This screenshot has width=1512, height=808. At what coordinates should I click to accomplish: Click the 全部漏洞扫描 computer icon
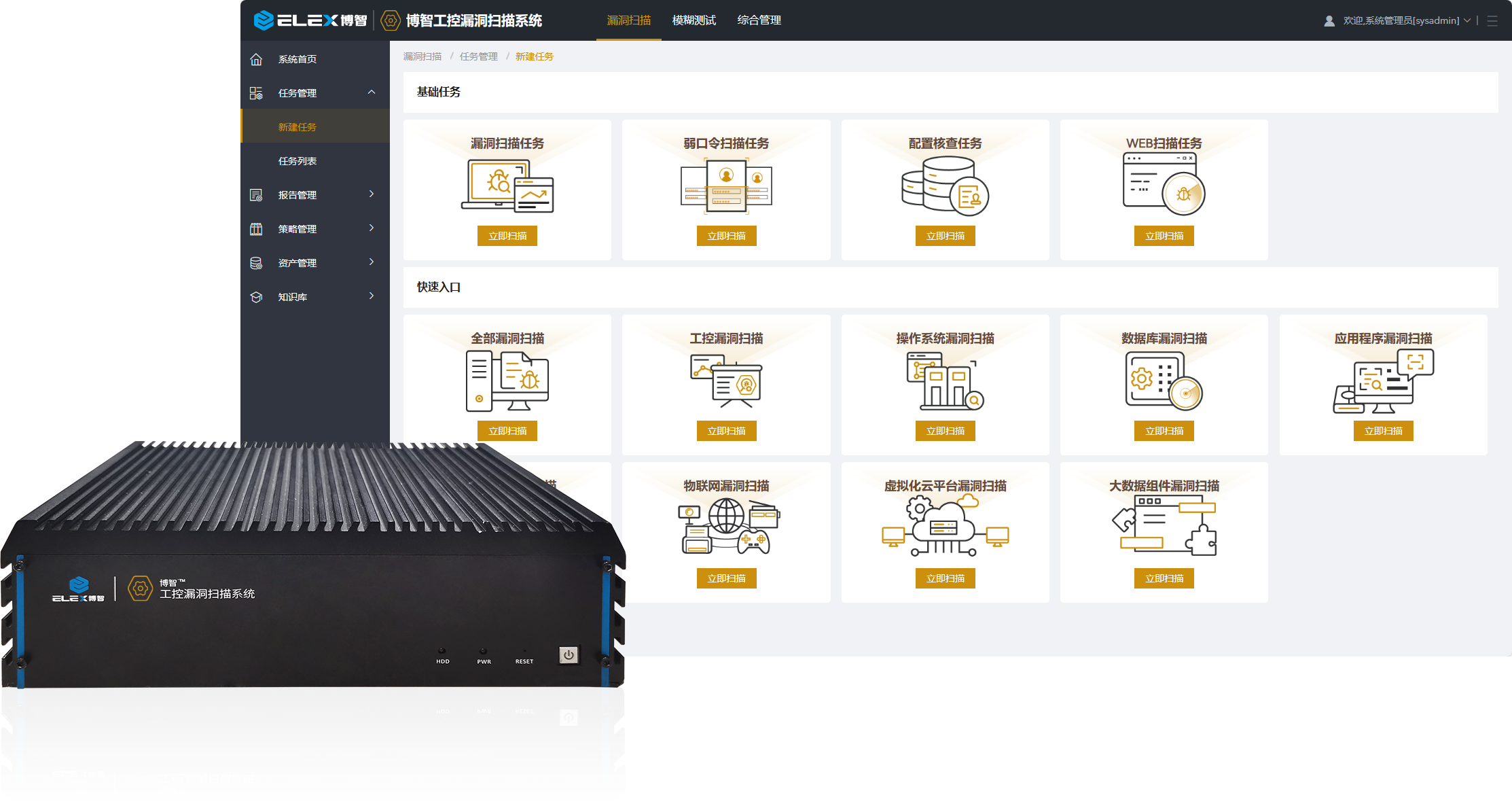point(507,381)
